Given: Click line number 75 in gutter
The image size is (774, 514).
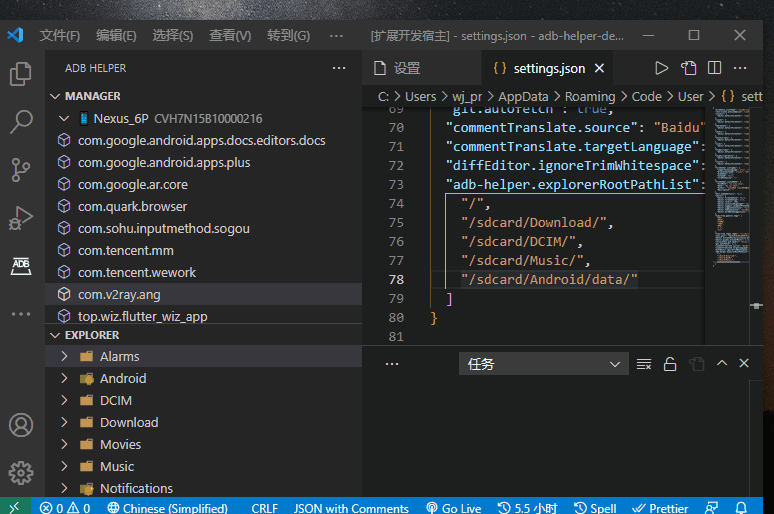Looking at the screenshot, I should (x=396, y=223).
